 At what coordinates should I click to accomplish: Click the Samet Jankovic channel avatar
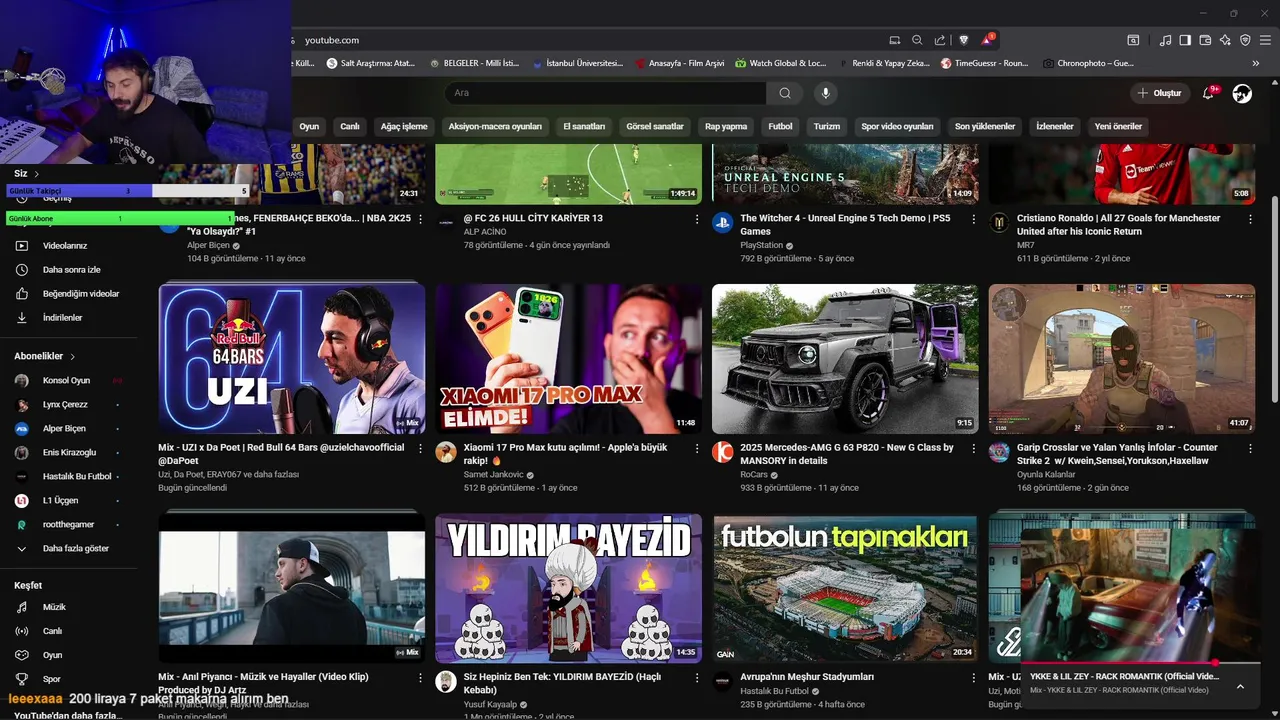446,452
